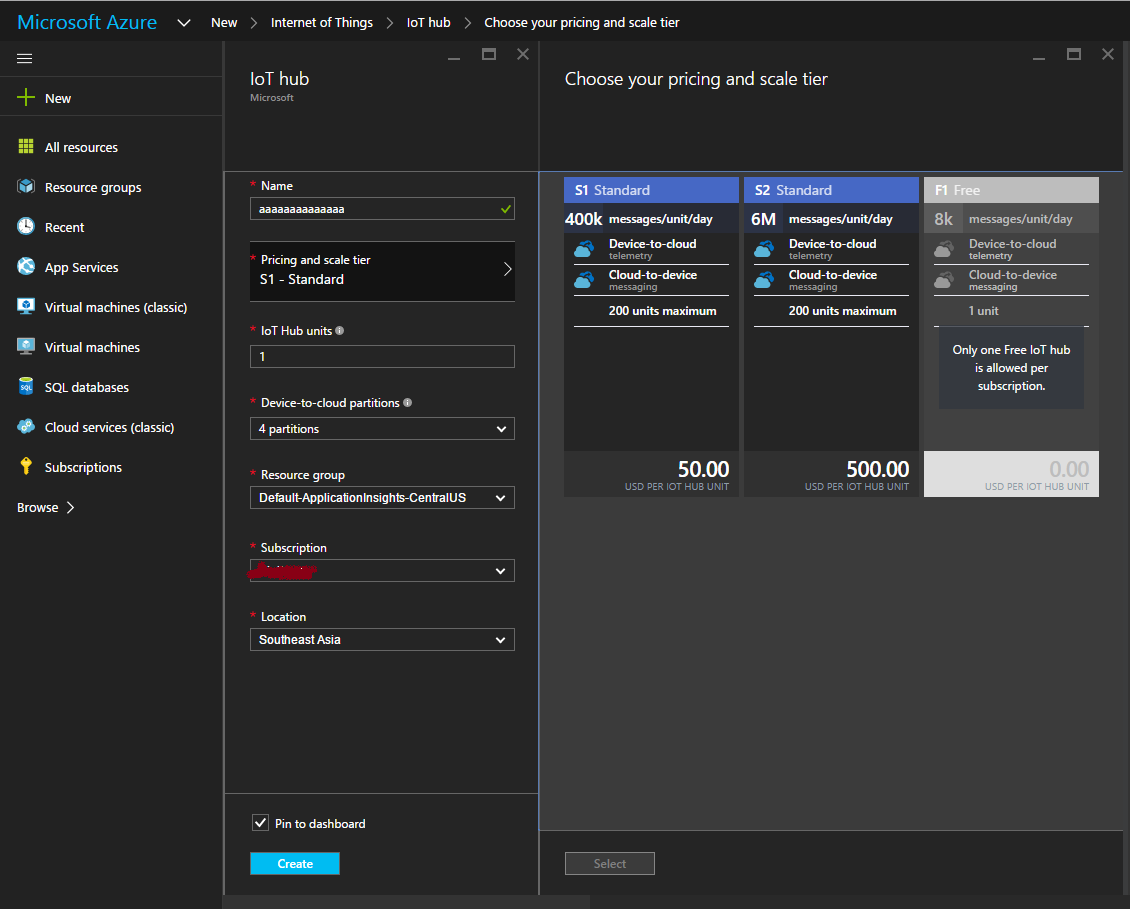The image size is (1130, 909).
Task: Click the All resources grid icon
Action: coord(26,146)
